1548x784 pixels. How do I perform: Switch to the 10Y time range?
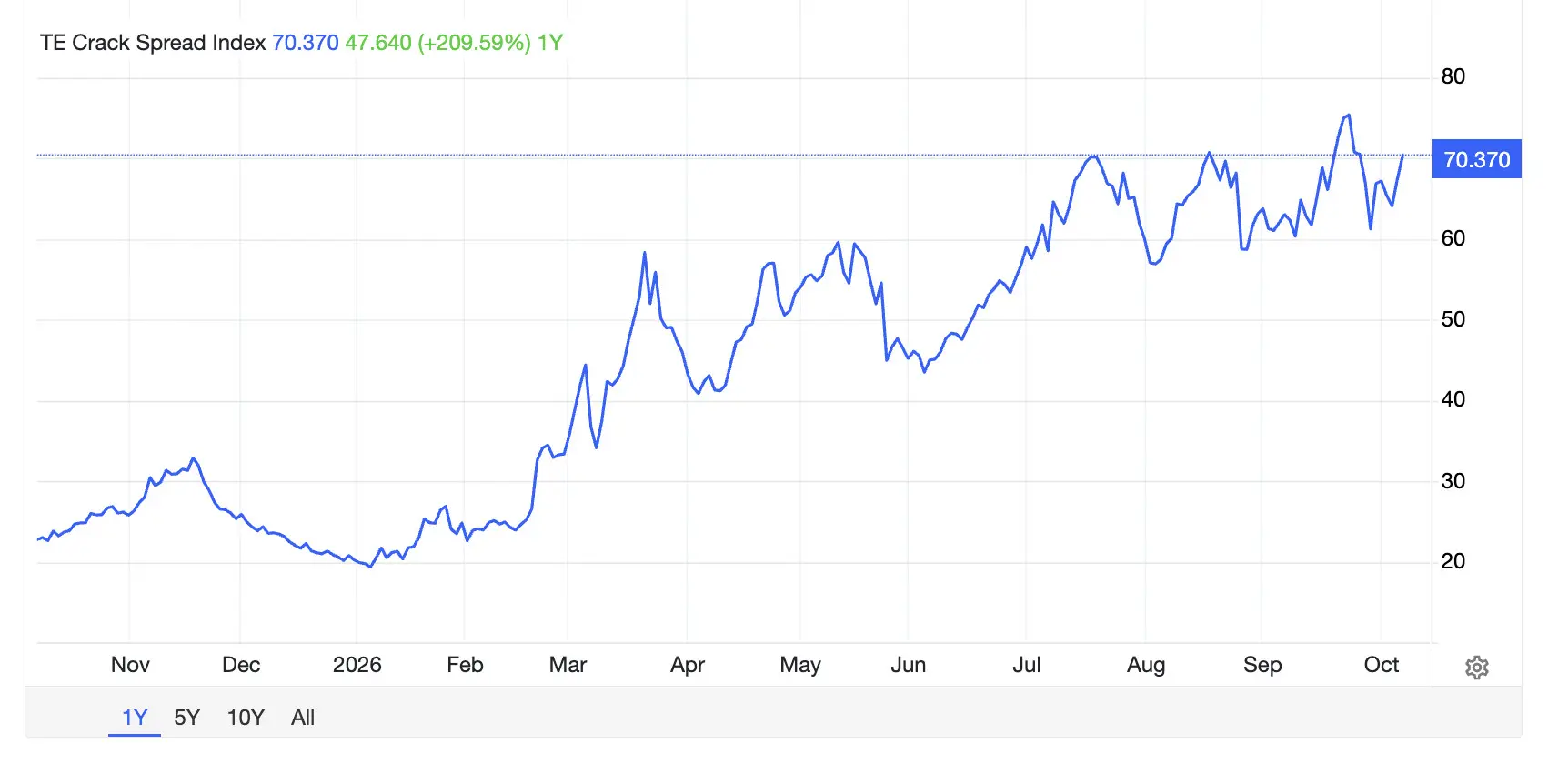(246, 718)
